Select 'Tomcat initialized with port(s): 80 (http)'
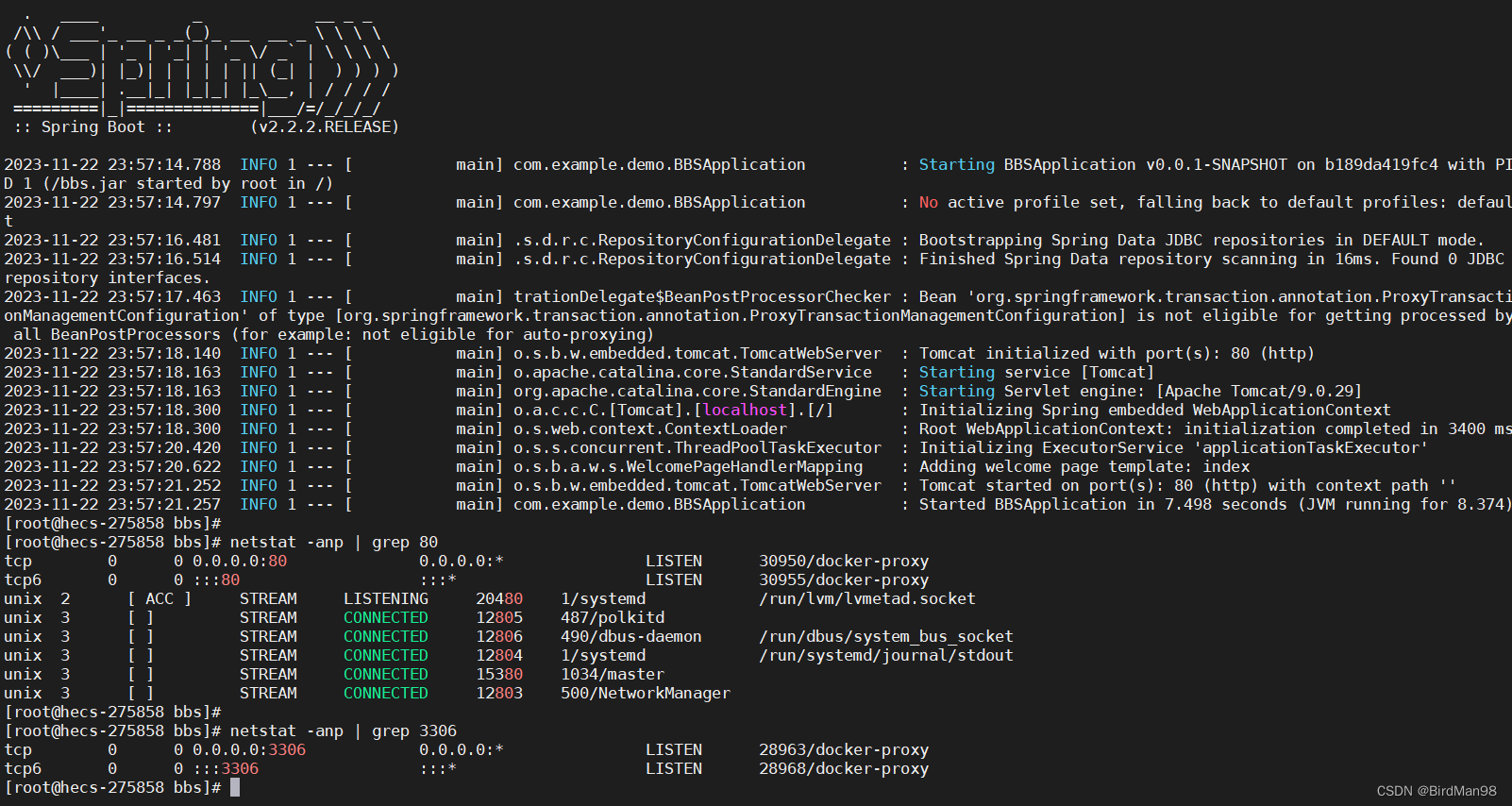This screenshot has width=1512, height=806. pyautogui.click(x=1117, y=353)
